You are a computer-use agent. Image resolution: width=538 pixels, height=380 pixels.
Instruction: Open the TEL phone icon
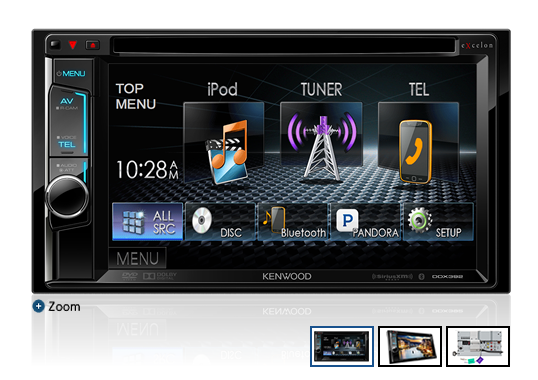(418, 143)
